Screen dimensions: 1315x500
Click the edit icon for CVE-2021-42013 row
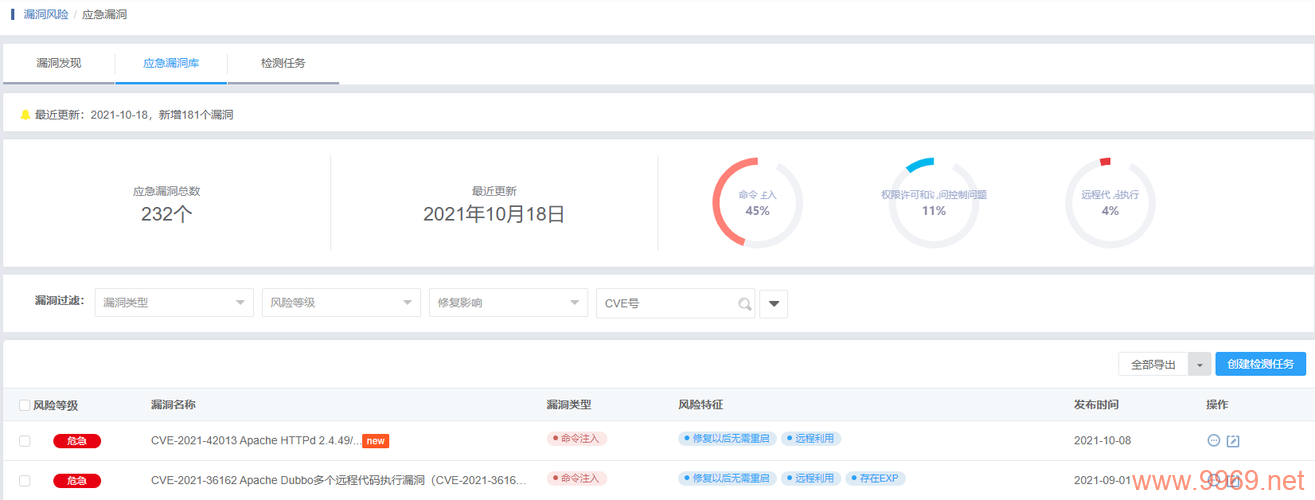1233,440
